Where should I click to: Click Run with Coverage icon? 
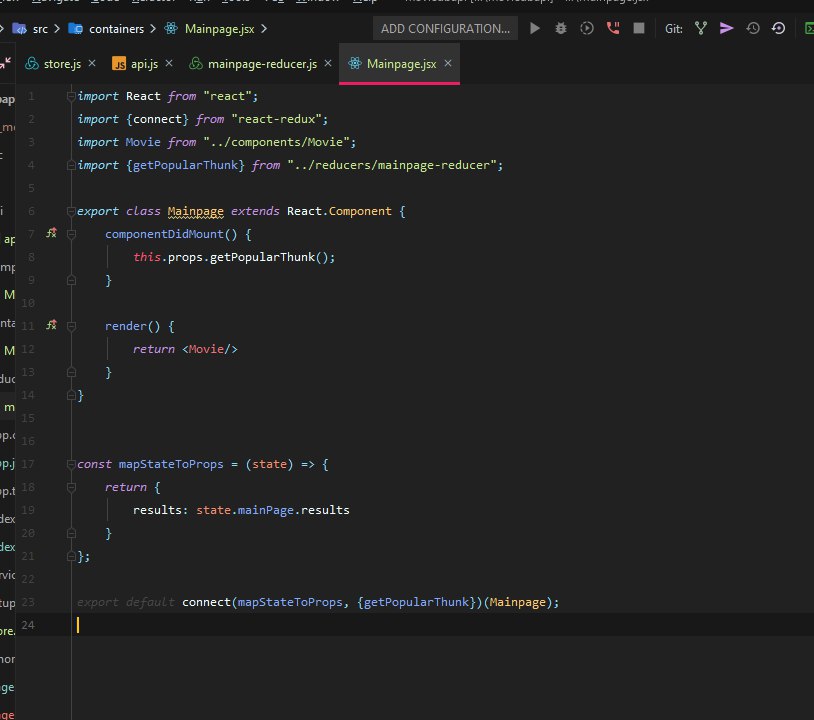[587, 29]
